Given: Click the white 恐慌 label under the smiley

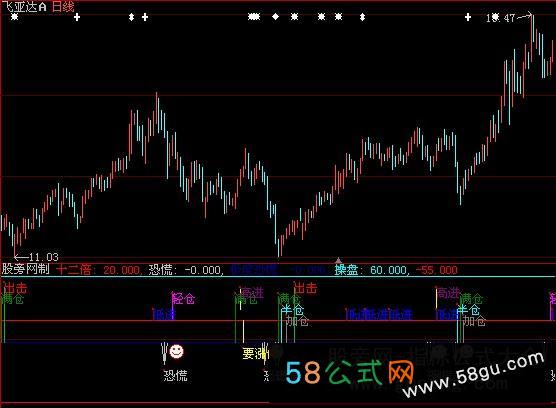Looking at the screenshot, I should [176, 375].
